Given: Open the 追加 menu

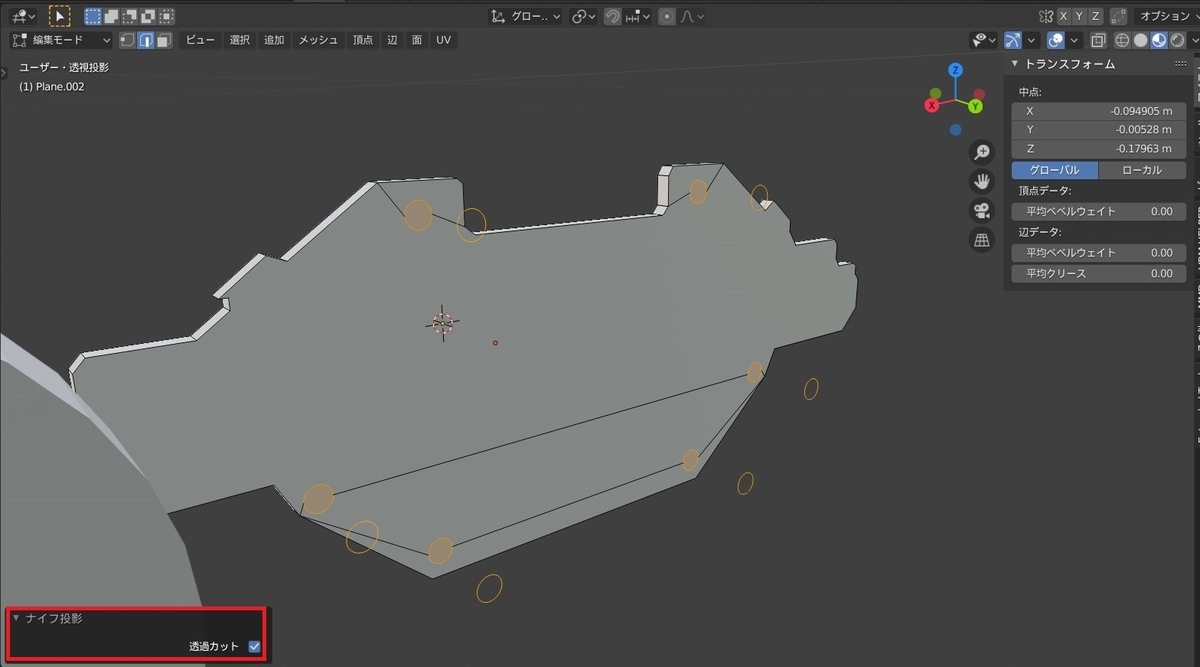Looking at the screenshot, I should [x=274, y=40].
